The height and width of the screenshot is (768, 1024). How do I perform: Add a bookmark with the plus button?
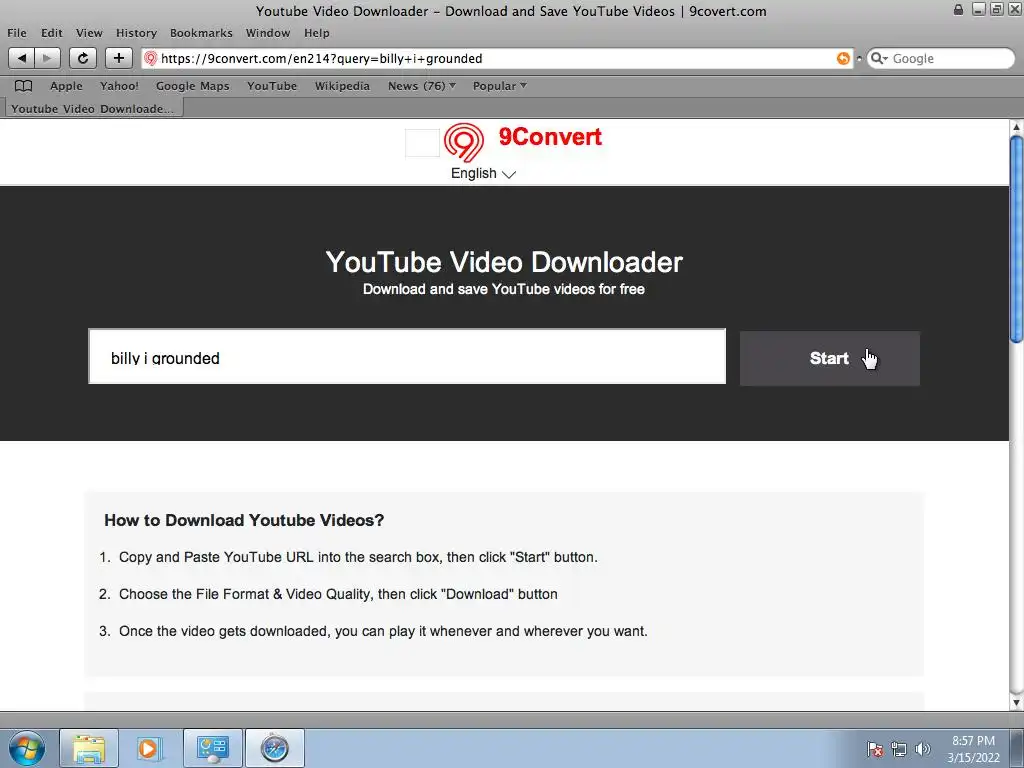[118, 58]
